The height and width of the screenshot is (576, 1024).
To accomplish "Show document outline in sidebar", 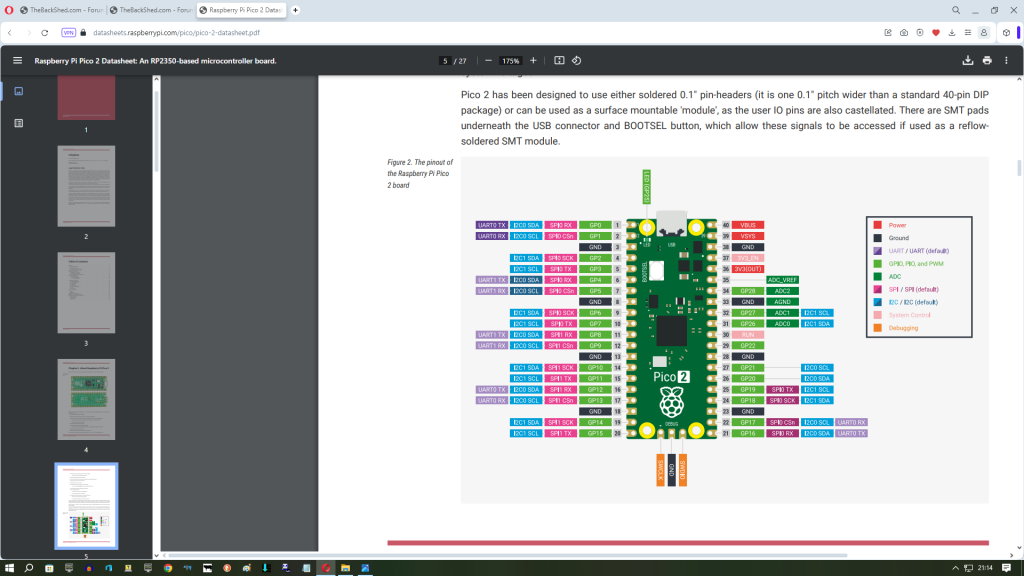I will (x=18, y=123).
